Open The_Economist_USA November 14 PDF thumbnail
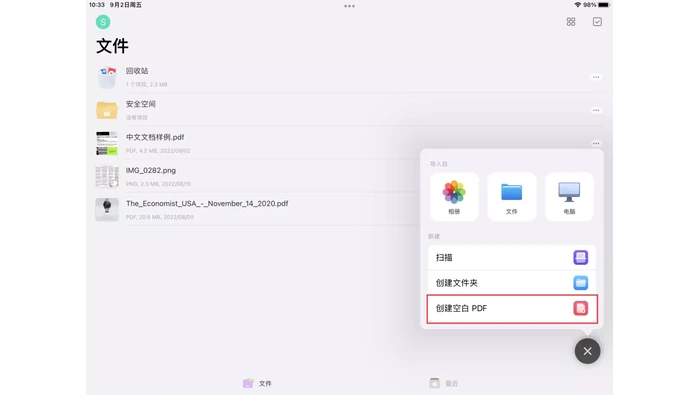Image resolution: width=700 pixels, height=395 pixels. 107,209
